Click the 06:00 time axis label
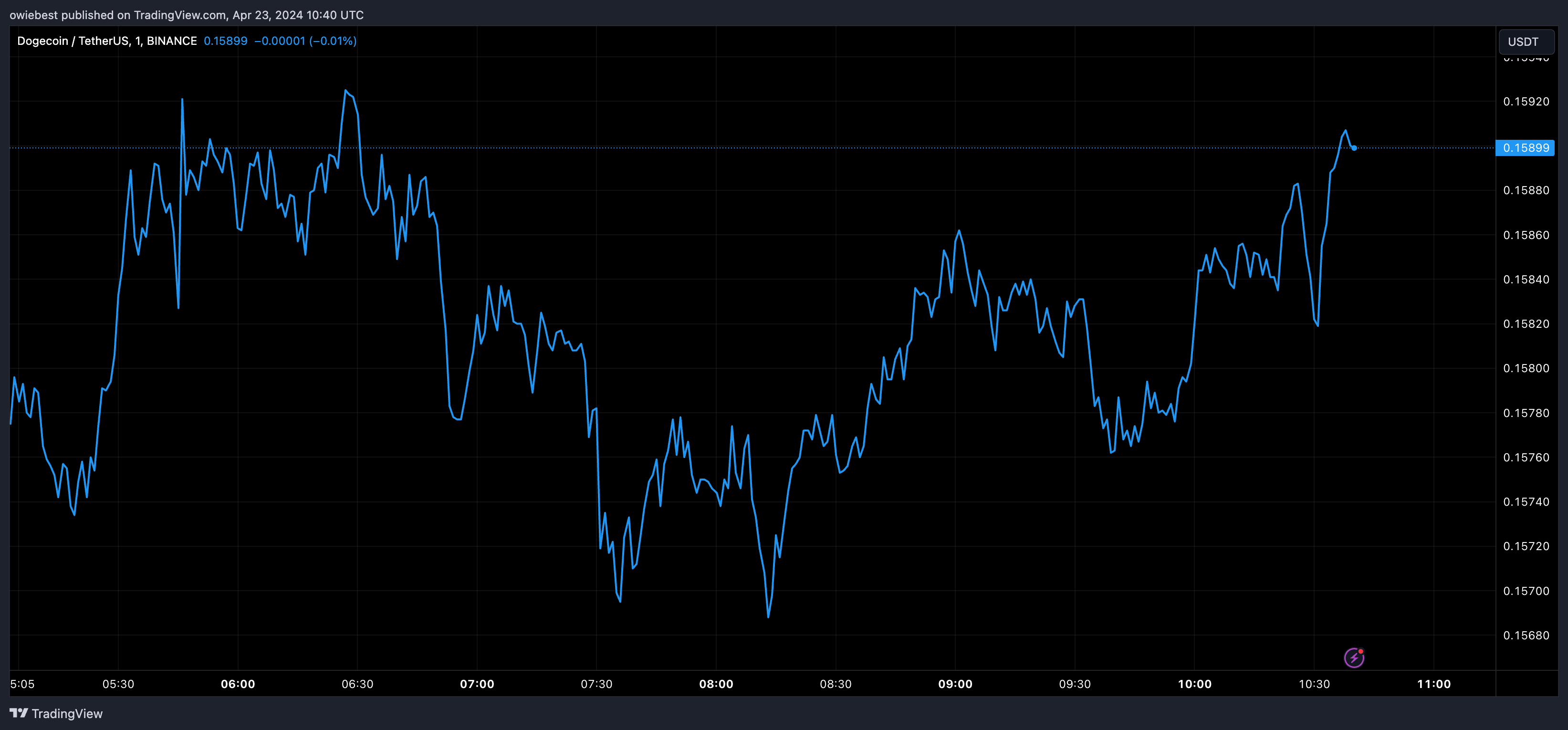The image size is (1568, 730). [x=238, y=684]
